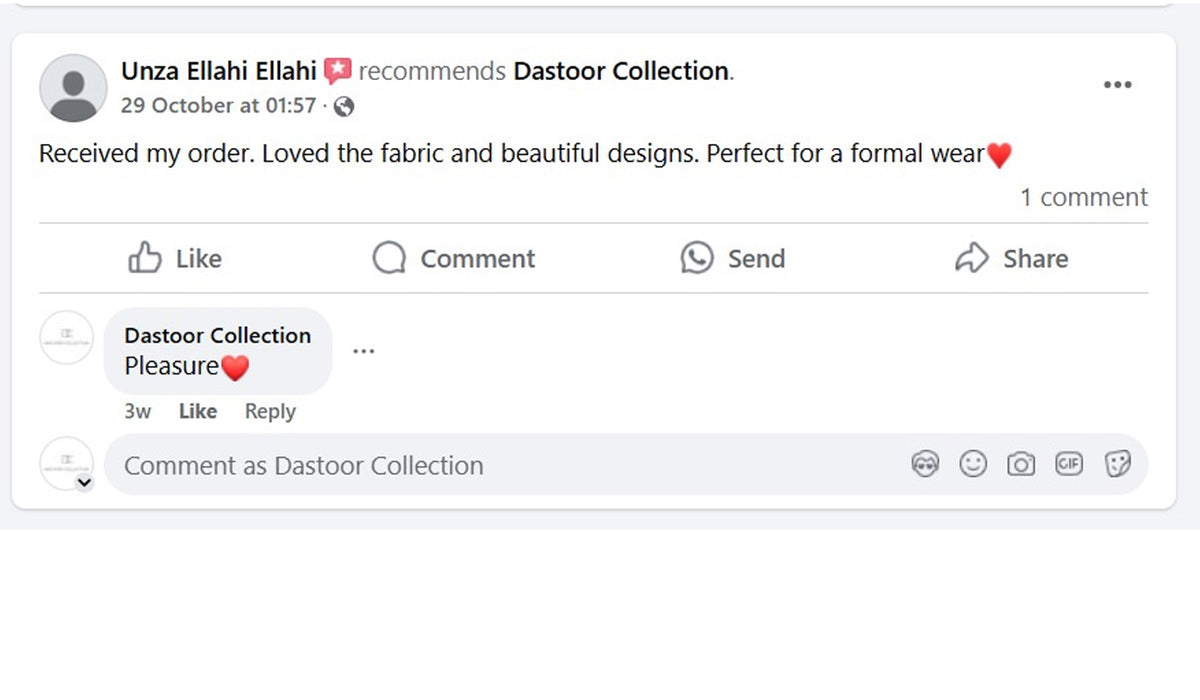This screenshot has height=700, width=1200.
Task: Open three-dot menu beside Pleasure comment
Action: 364,351
